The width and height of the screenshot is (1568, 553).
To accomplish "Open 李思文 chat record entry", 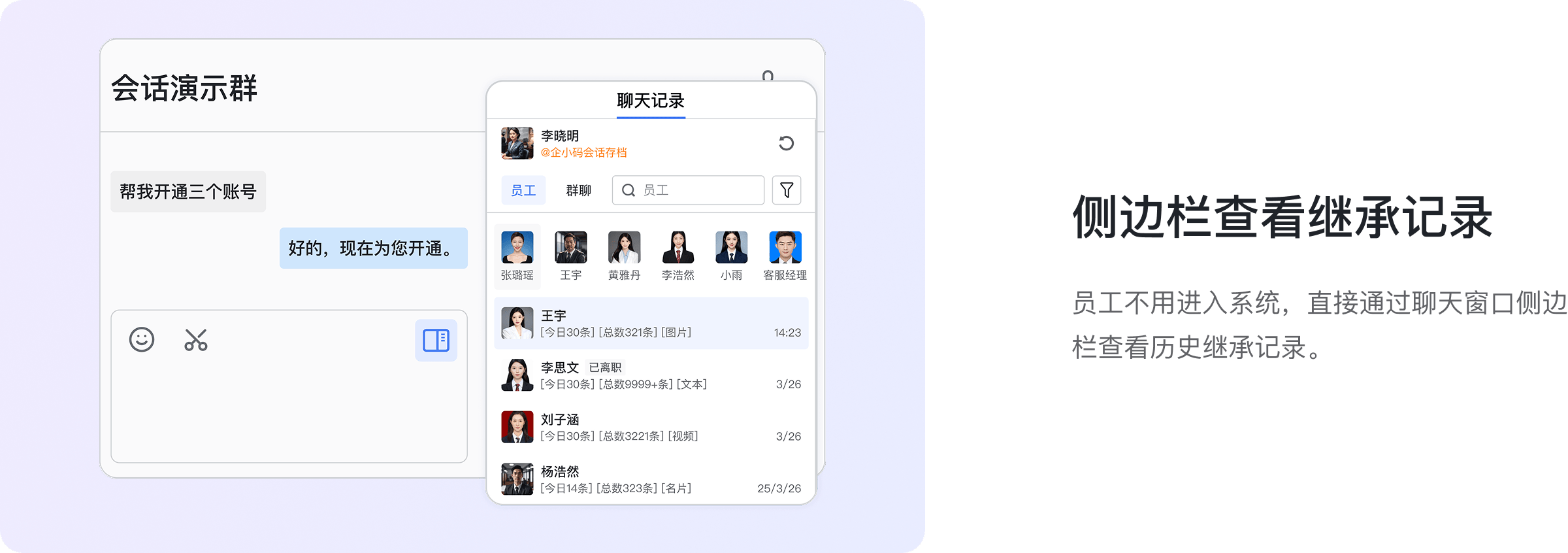I will coord(651,376).
